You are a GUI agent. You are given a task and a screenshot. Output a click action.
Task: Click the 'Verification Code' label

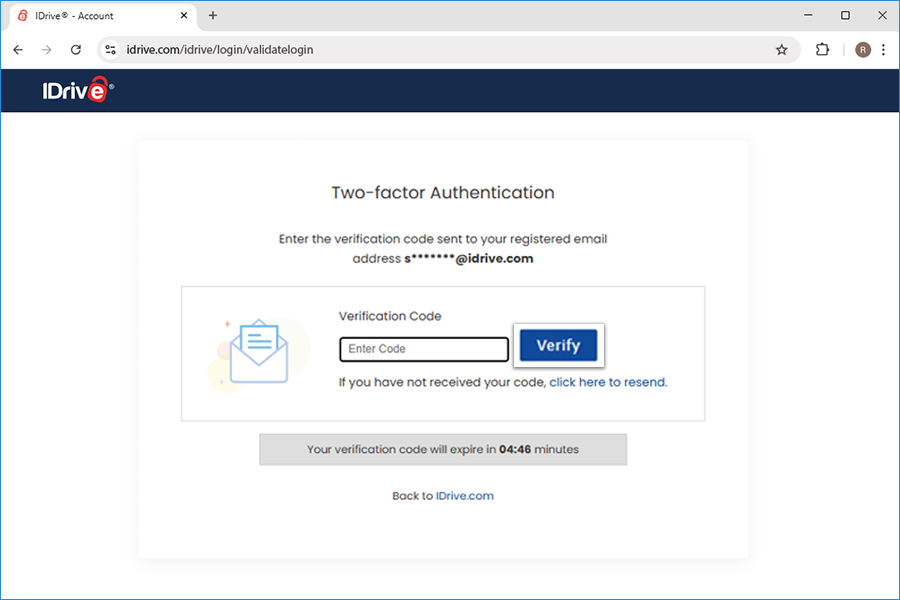point(390,316)
